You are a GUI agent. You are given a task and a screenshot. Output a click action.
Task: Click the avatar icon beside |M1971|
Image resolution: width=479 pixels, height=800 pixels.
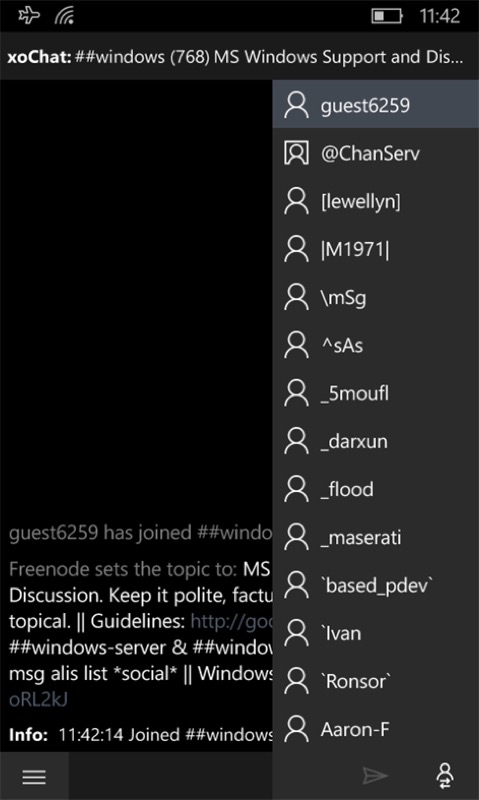(296, 249)
